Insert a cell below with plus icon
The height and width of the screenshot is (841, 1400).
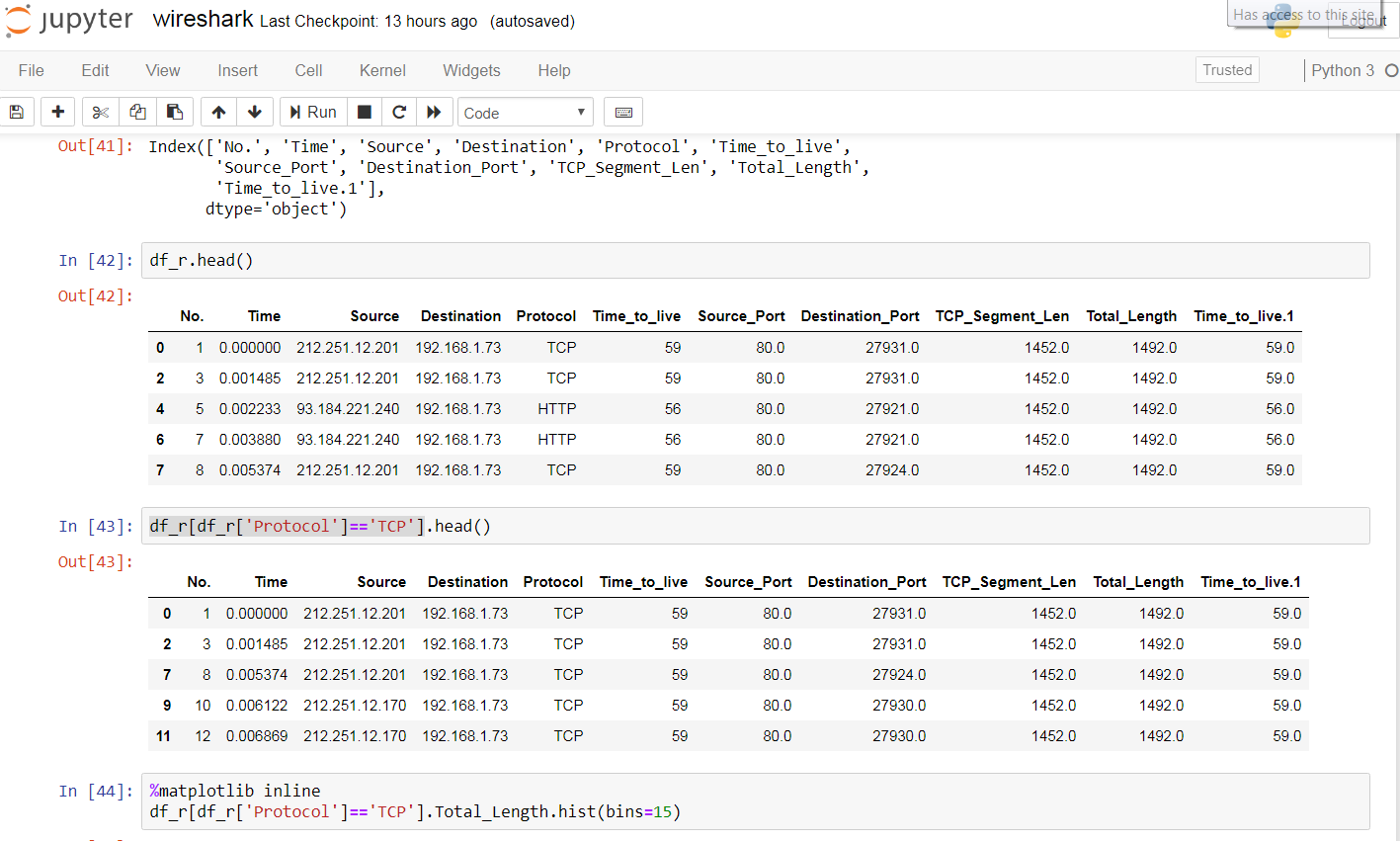click(58, 112)
